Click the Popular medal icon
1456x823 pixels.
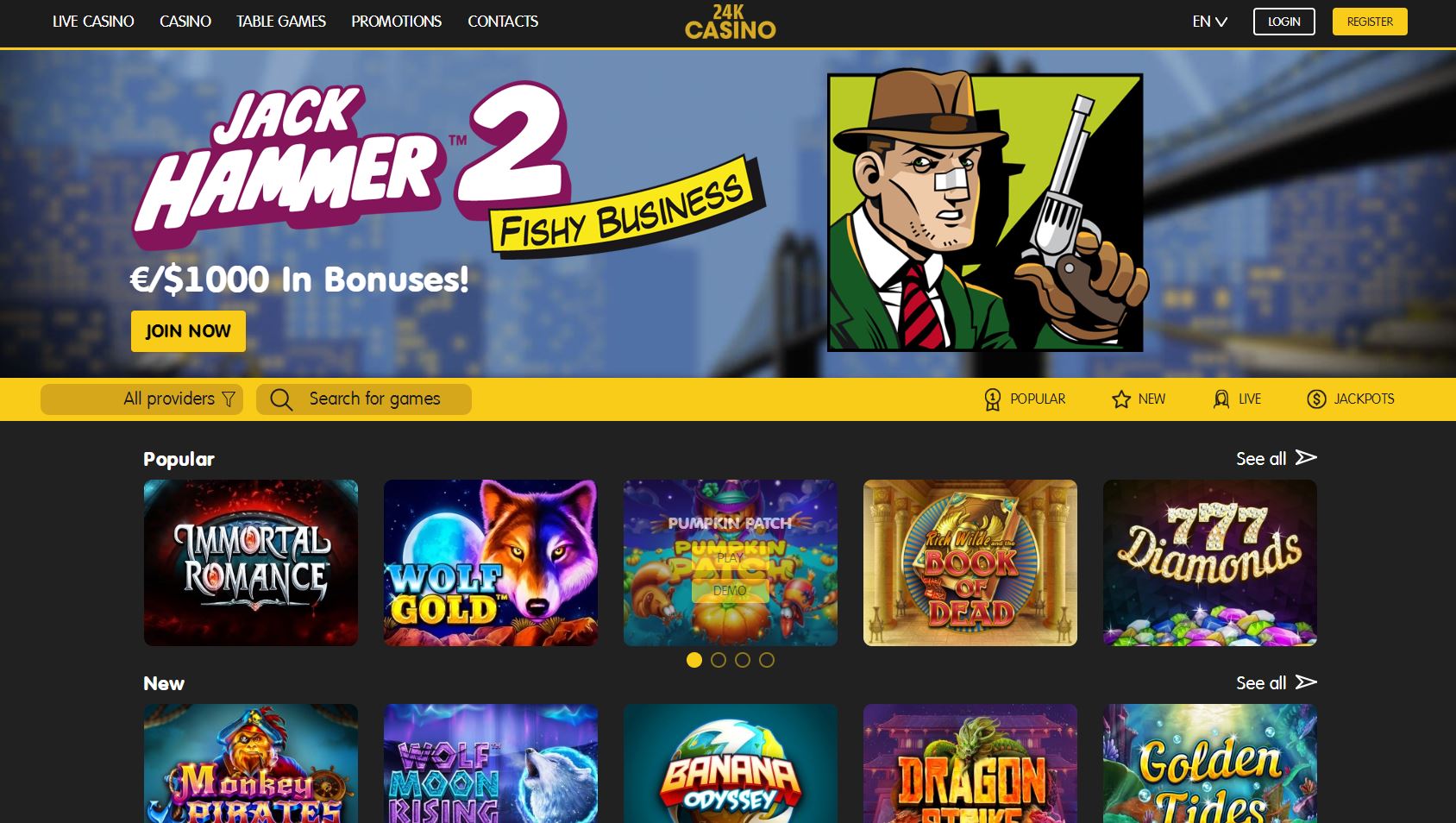pyautogui.click(x=993, y=399)
